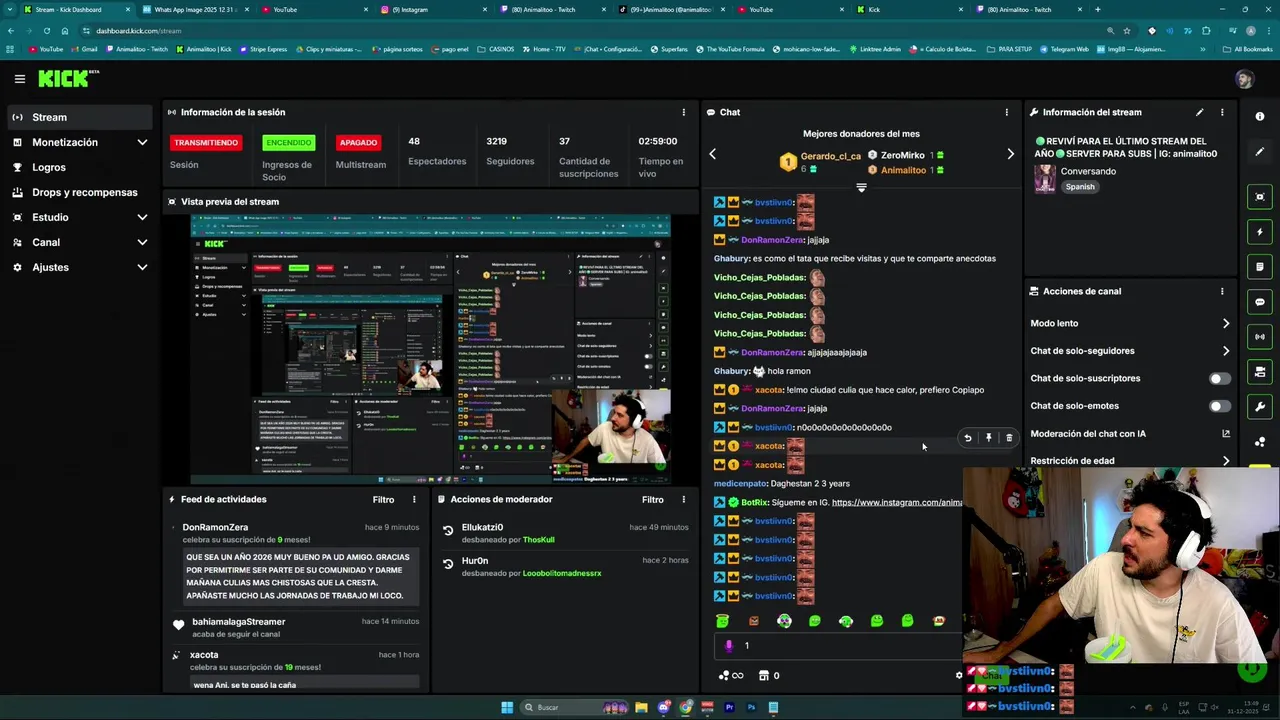Click the Spanish language tag

point(1080,187)
